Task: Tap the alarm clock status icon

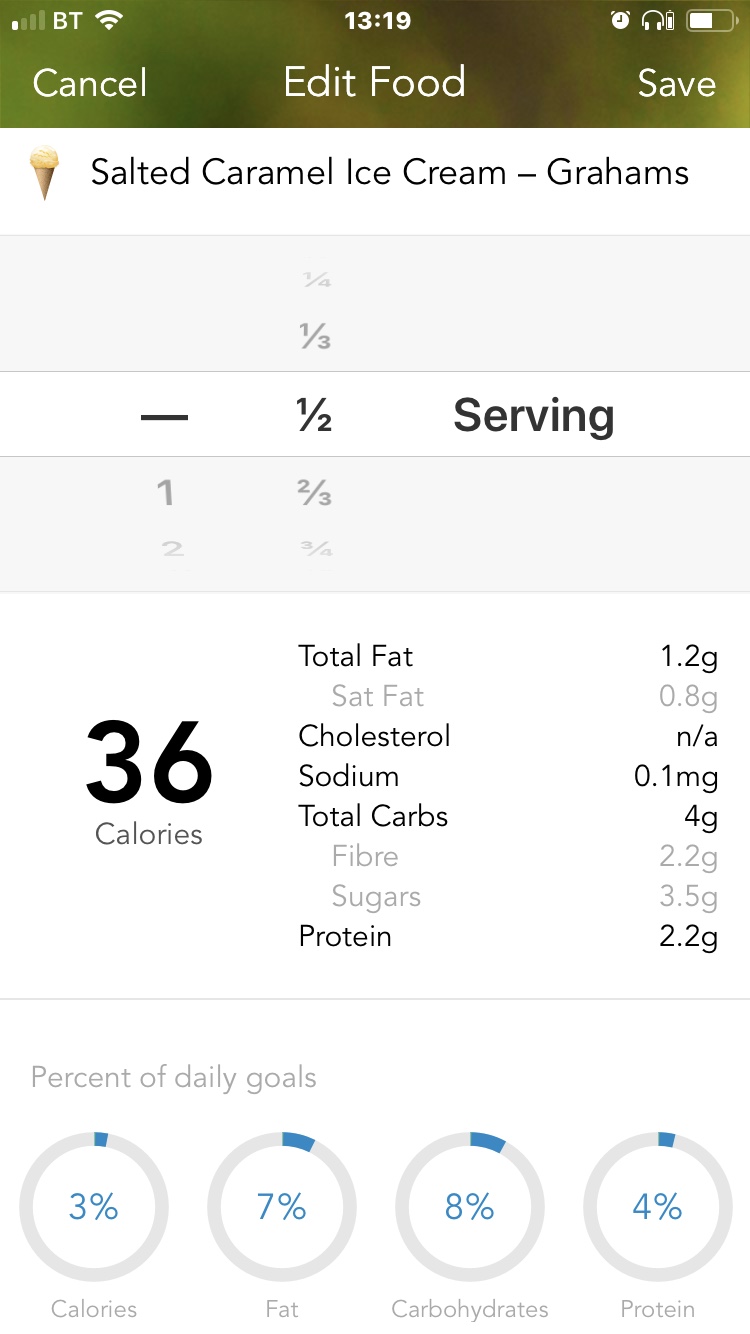Action: [x=620, y=20]
